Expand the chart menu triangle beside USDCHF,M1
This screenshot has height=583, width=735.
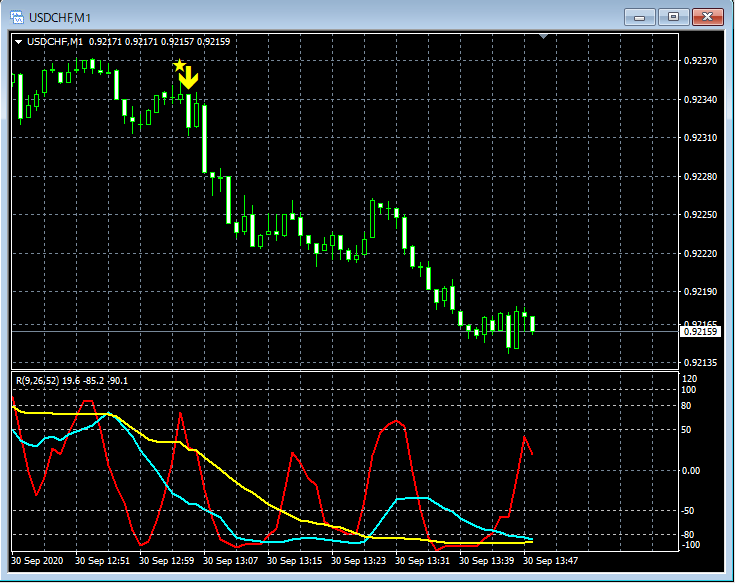(19, 42)
